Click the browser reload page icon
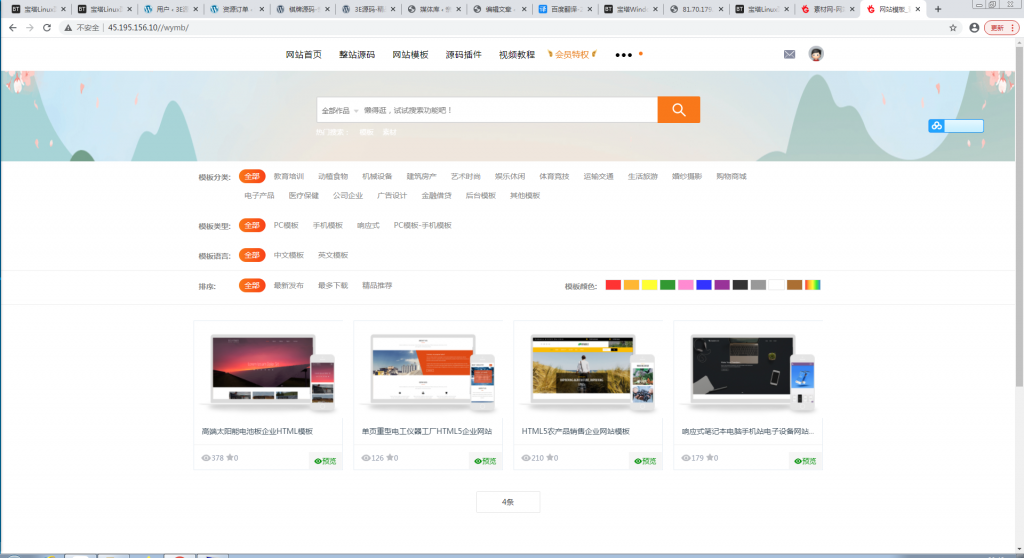Viewport: 1024px width, 558px height. point(47,28)
